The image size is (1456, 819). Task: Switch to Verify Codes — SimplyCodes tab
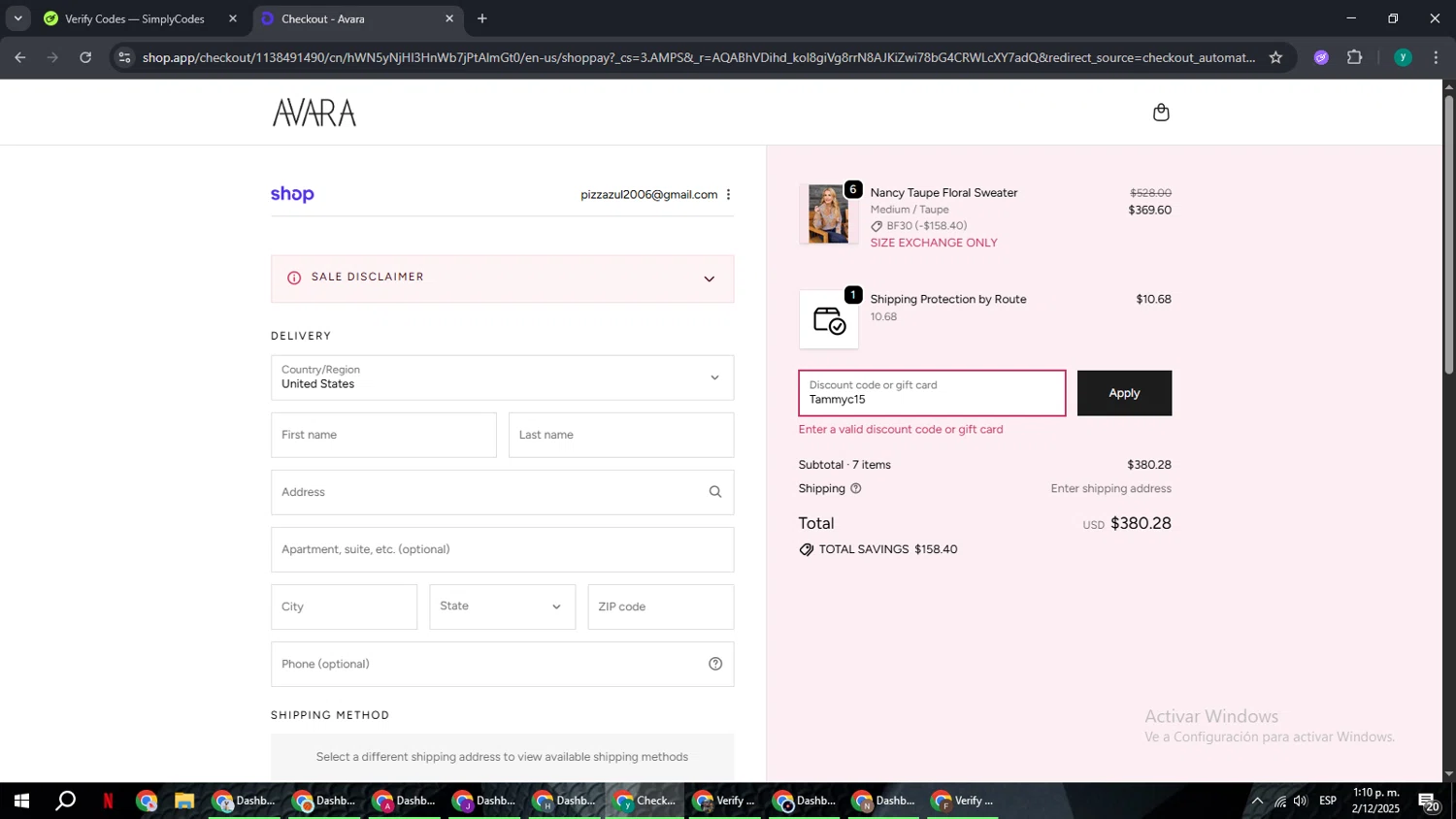(x=134, y=18)
